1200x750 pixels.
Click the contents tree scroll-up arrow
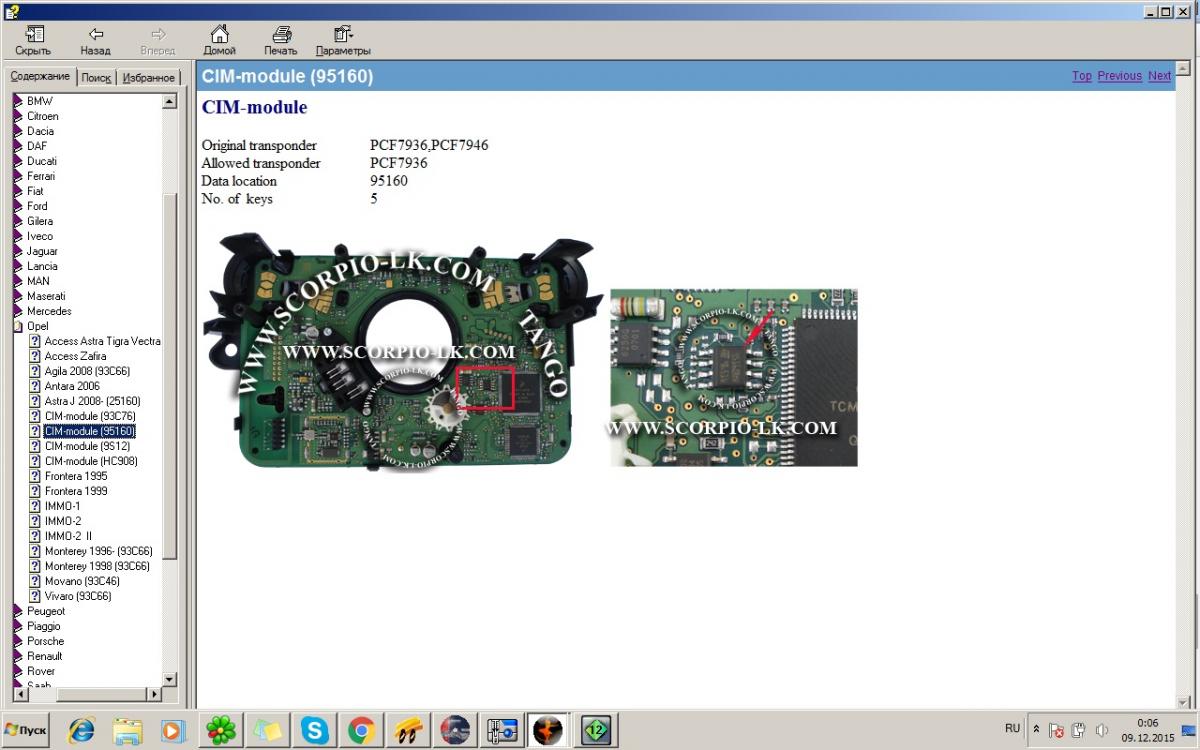[x=169, y=101]
